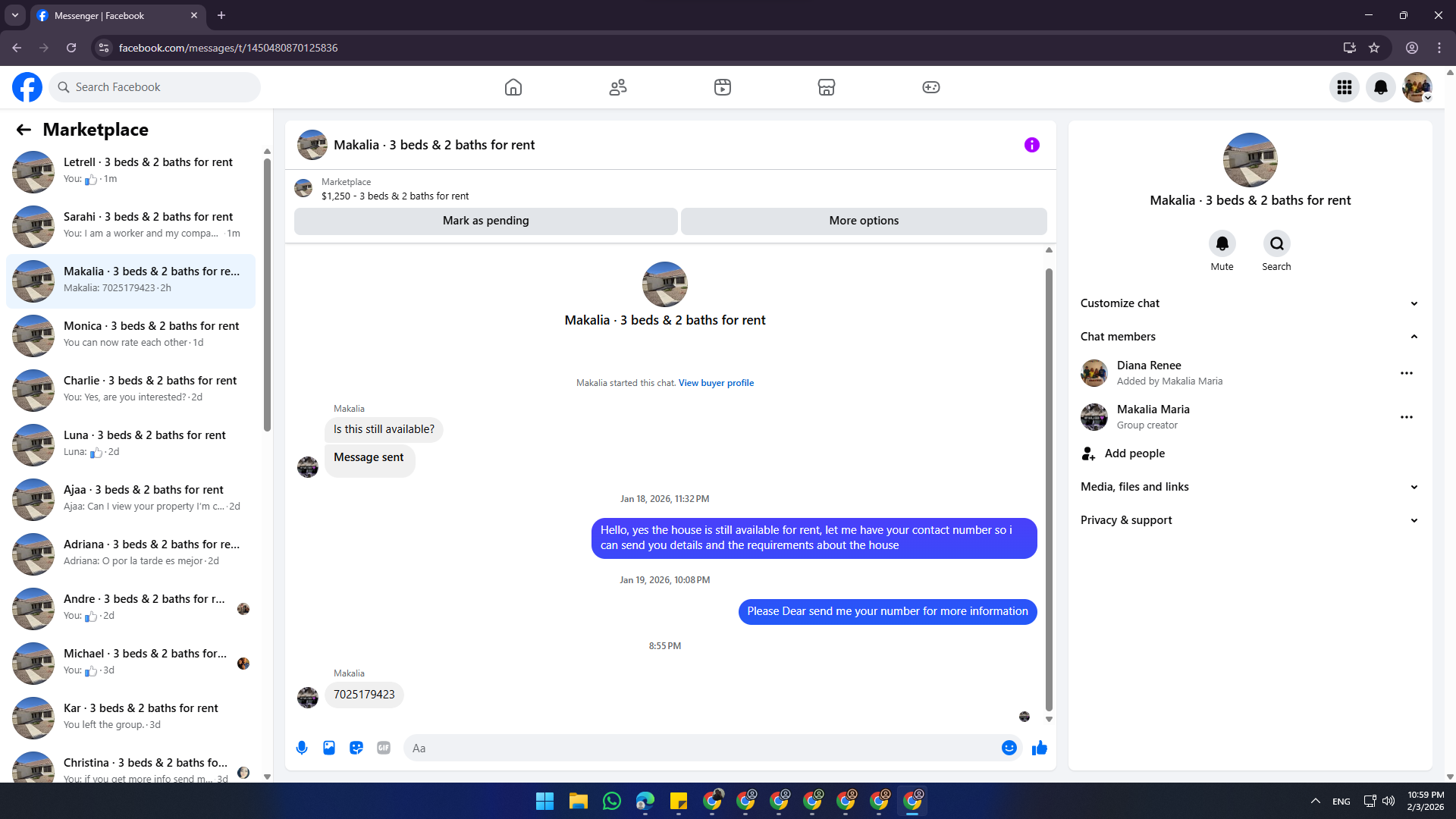The width and height of the screenshot is (1456, 819).
Task: Open the attach photo icon
Action: click(329, 748)
